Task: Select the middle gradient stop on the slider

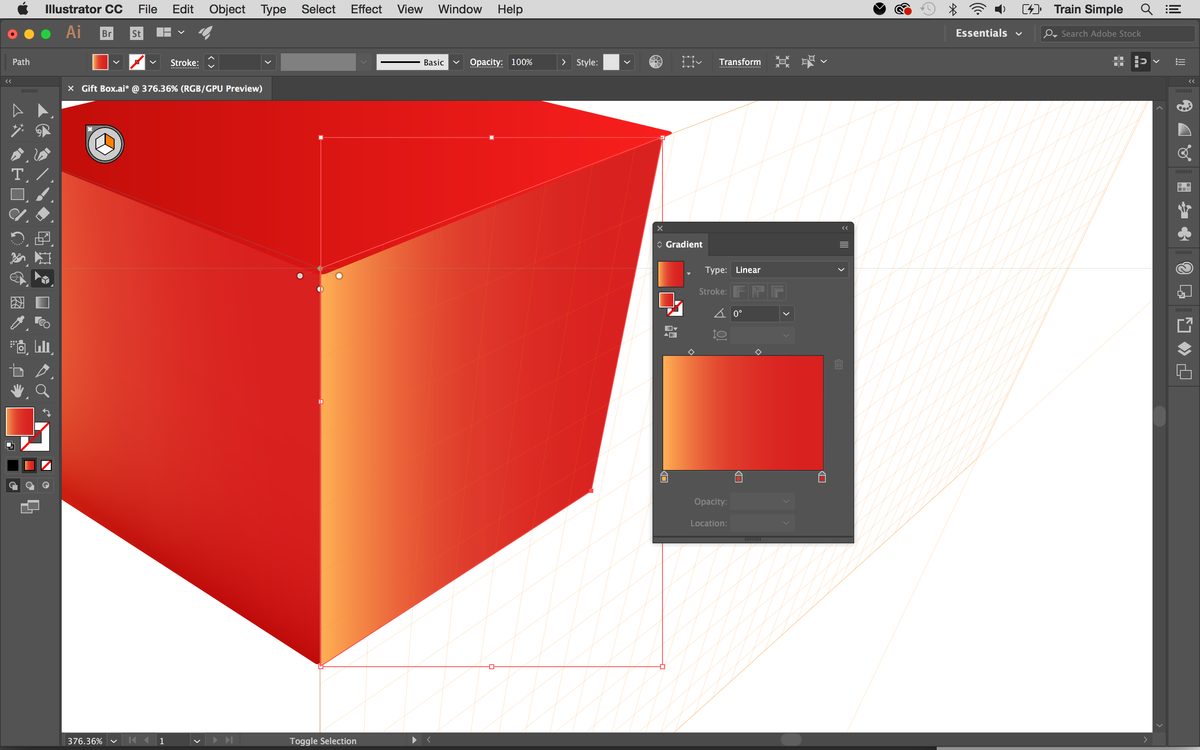Action: (739, 477)
